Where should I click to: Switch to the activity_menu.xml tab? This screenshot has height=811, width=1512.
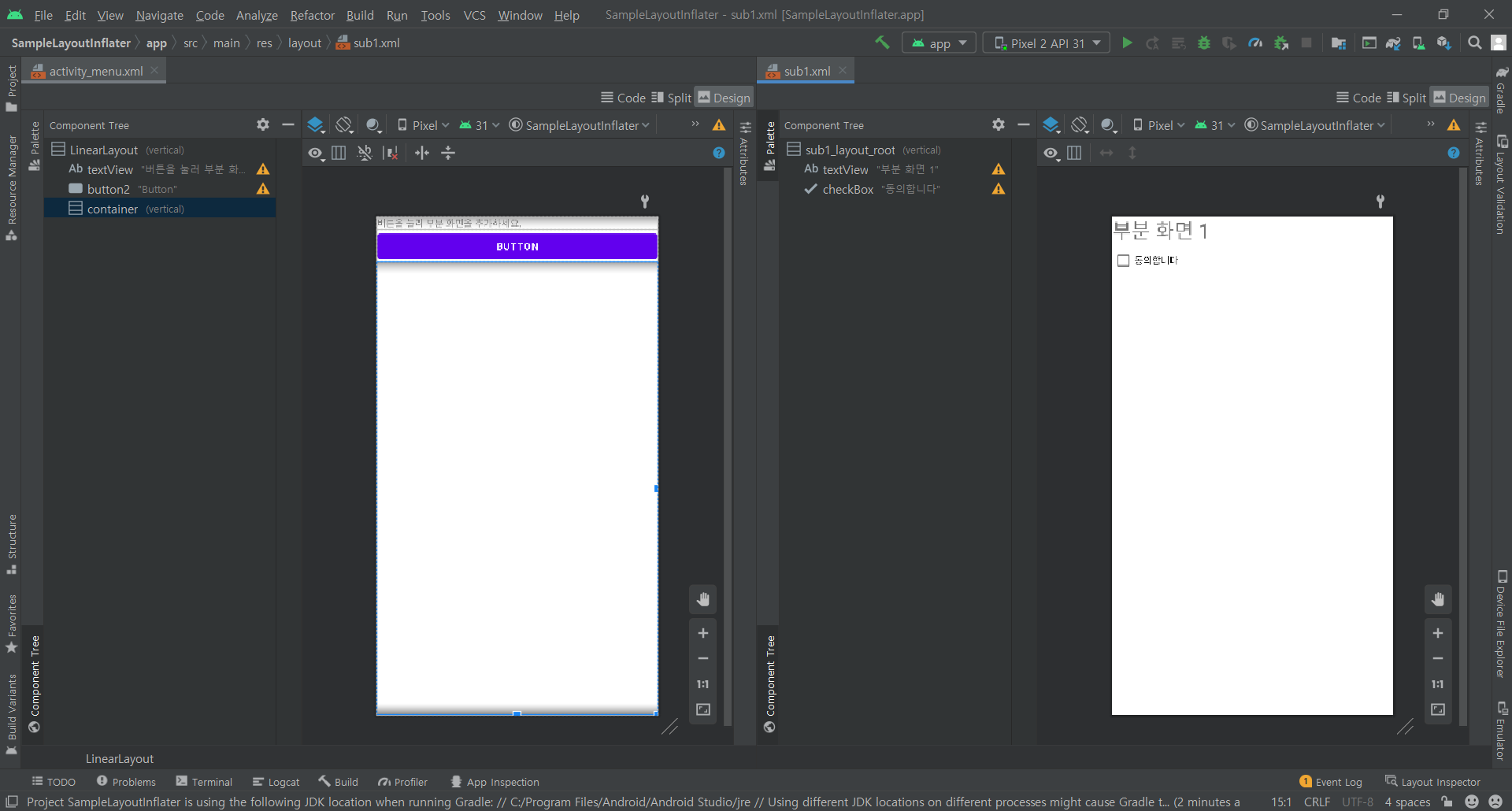pos(96,71)
